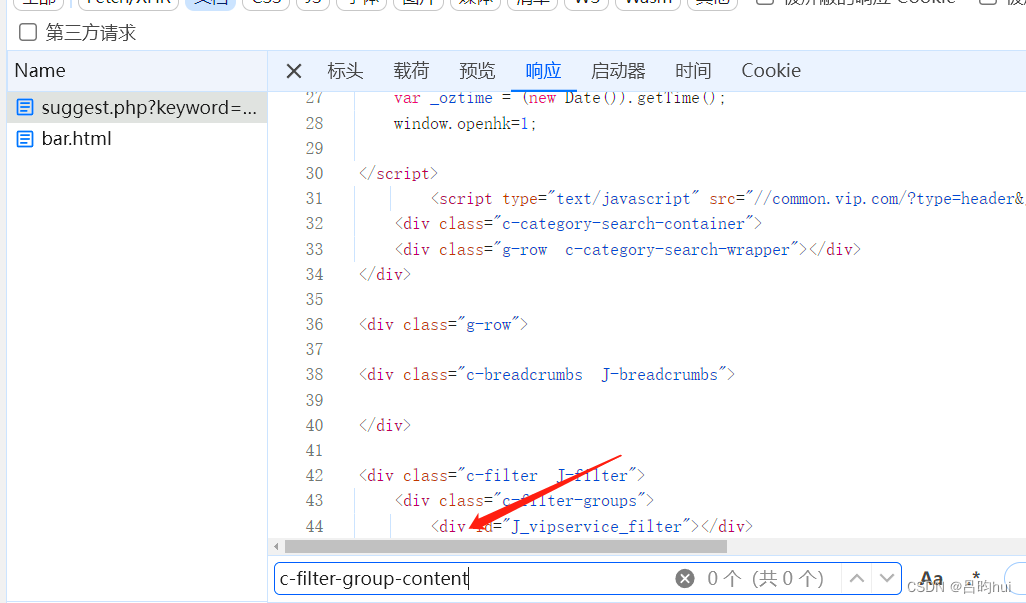
Task: Switch to the 时间 tab
Action: click(693, 71)
